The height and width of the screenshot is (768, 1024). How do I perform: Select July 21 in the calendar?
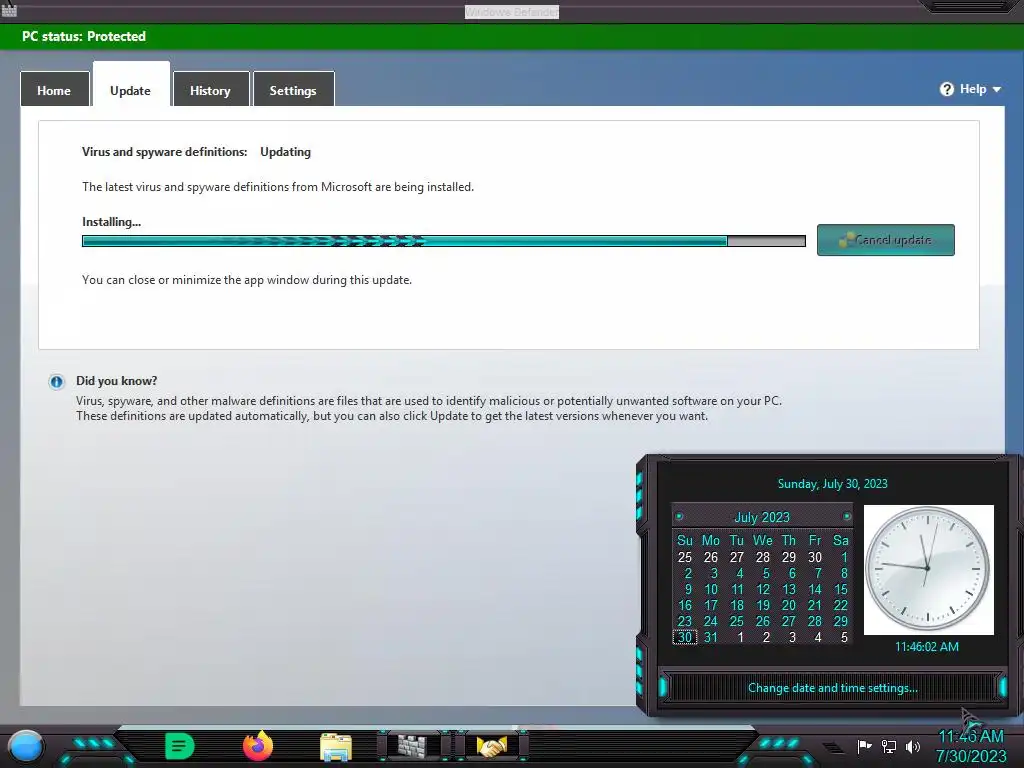814,605
